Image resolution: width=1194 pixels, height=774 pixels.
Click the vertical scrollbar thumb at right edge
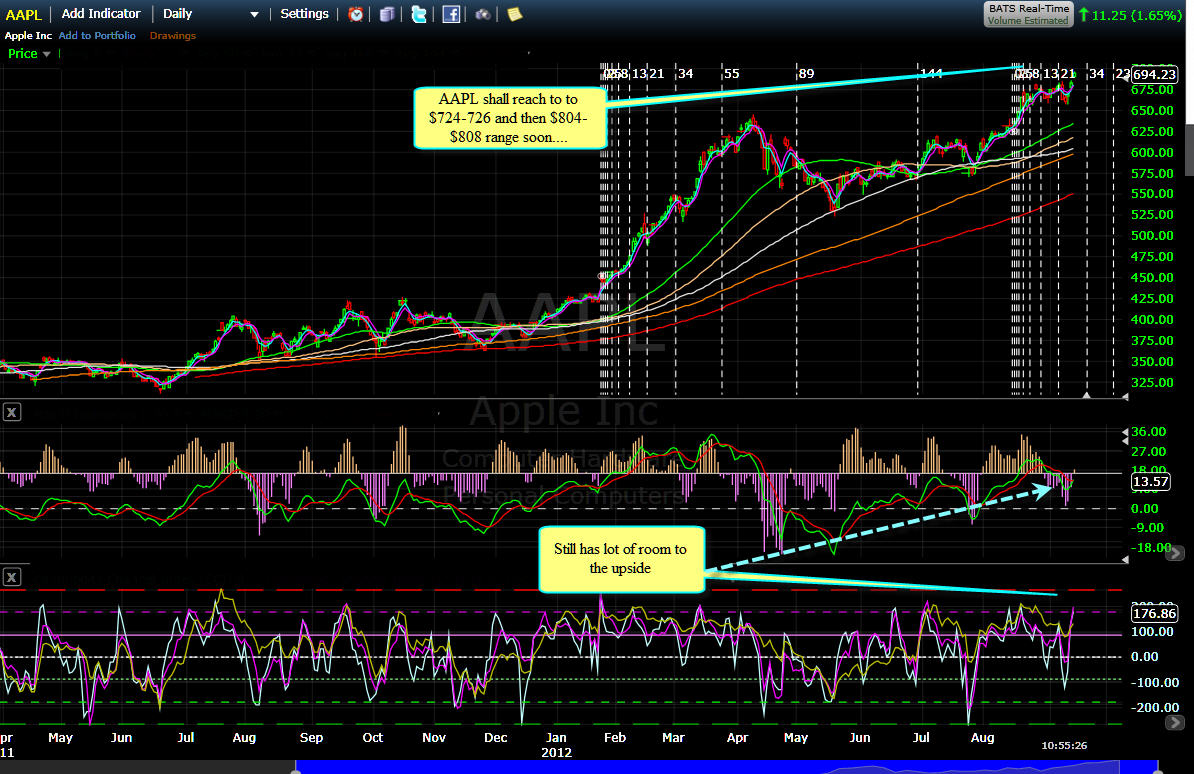coord(1189,149)
